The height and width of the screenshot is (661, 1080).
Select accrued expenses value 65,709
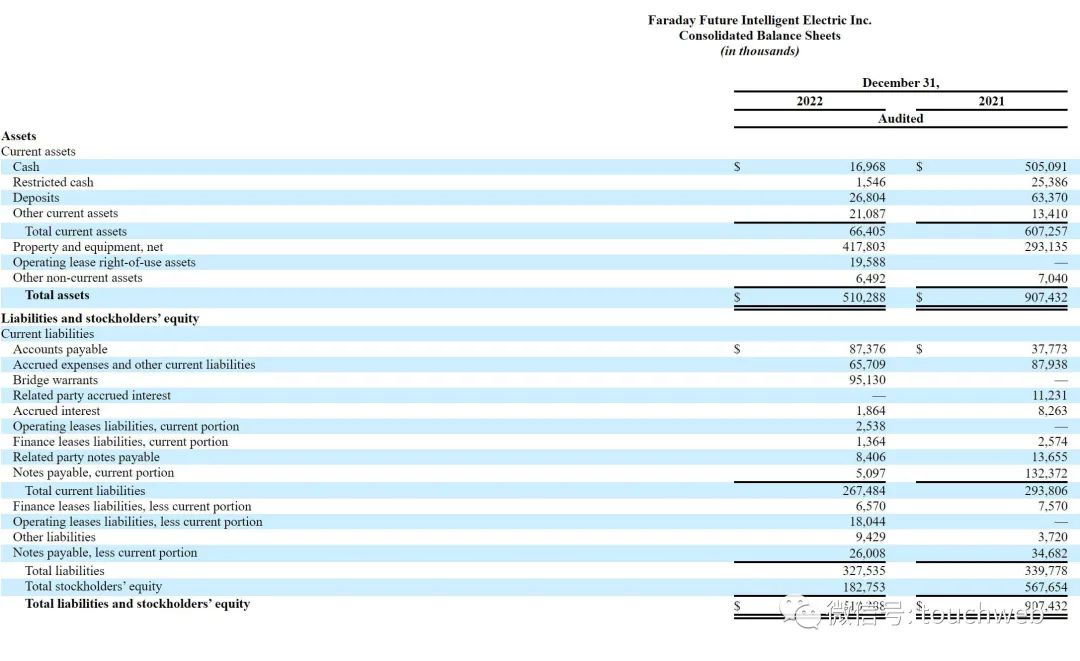point(867,364)
